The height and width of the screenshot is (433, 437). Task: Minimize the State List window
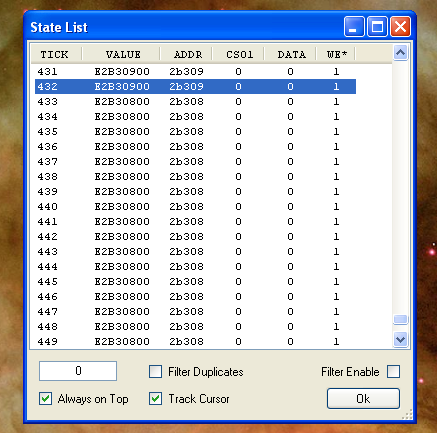click(x=354, y=27)
